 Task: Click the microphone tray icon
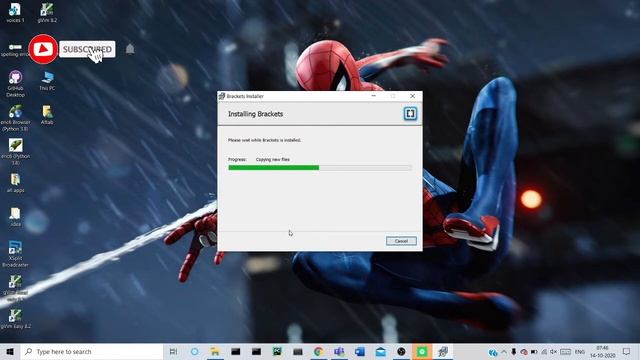tap(514, 352)
